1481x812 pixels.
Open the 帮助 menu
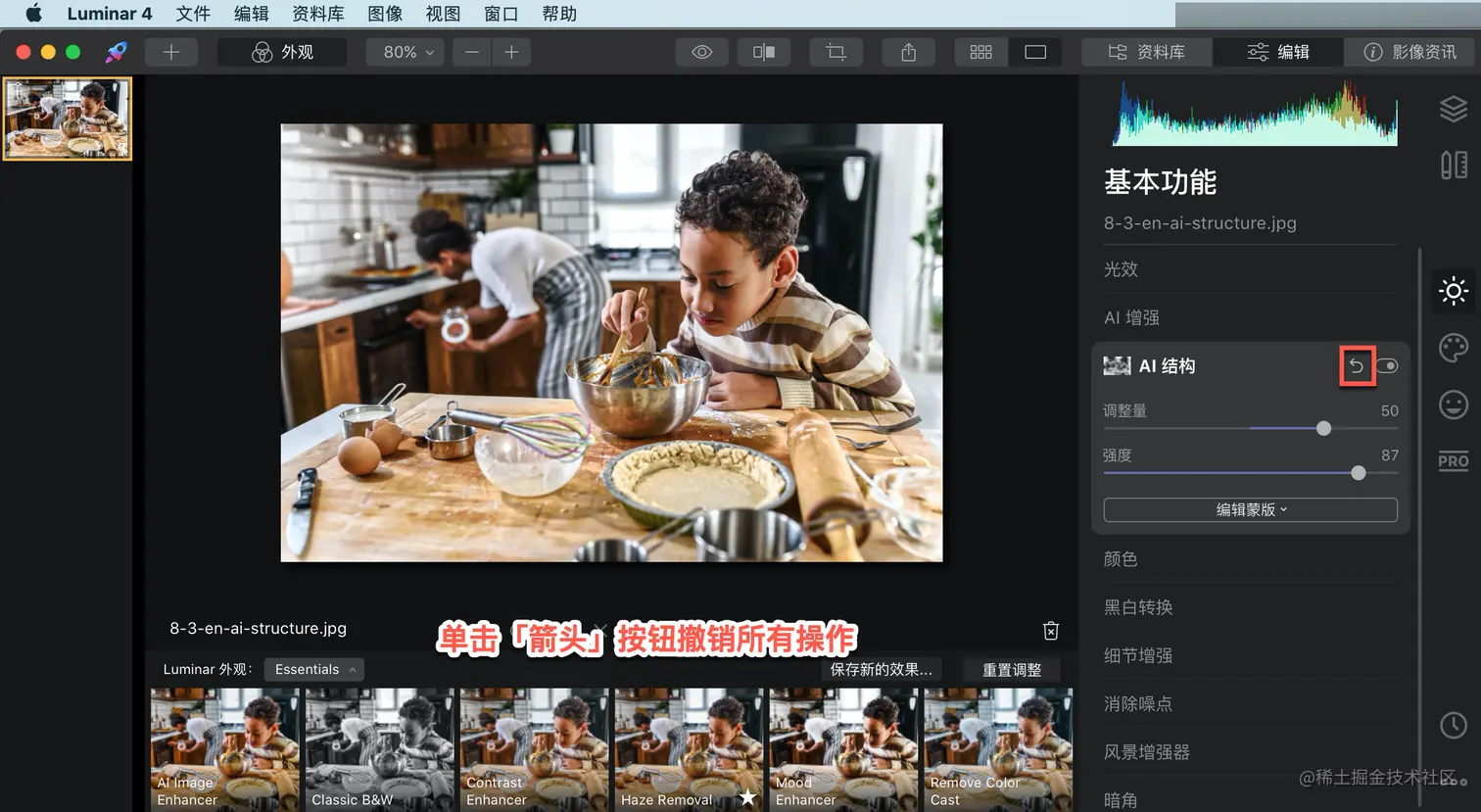click(x=559, y=14)
